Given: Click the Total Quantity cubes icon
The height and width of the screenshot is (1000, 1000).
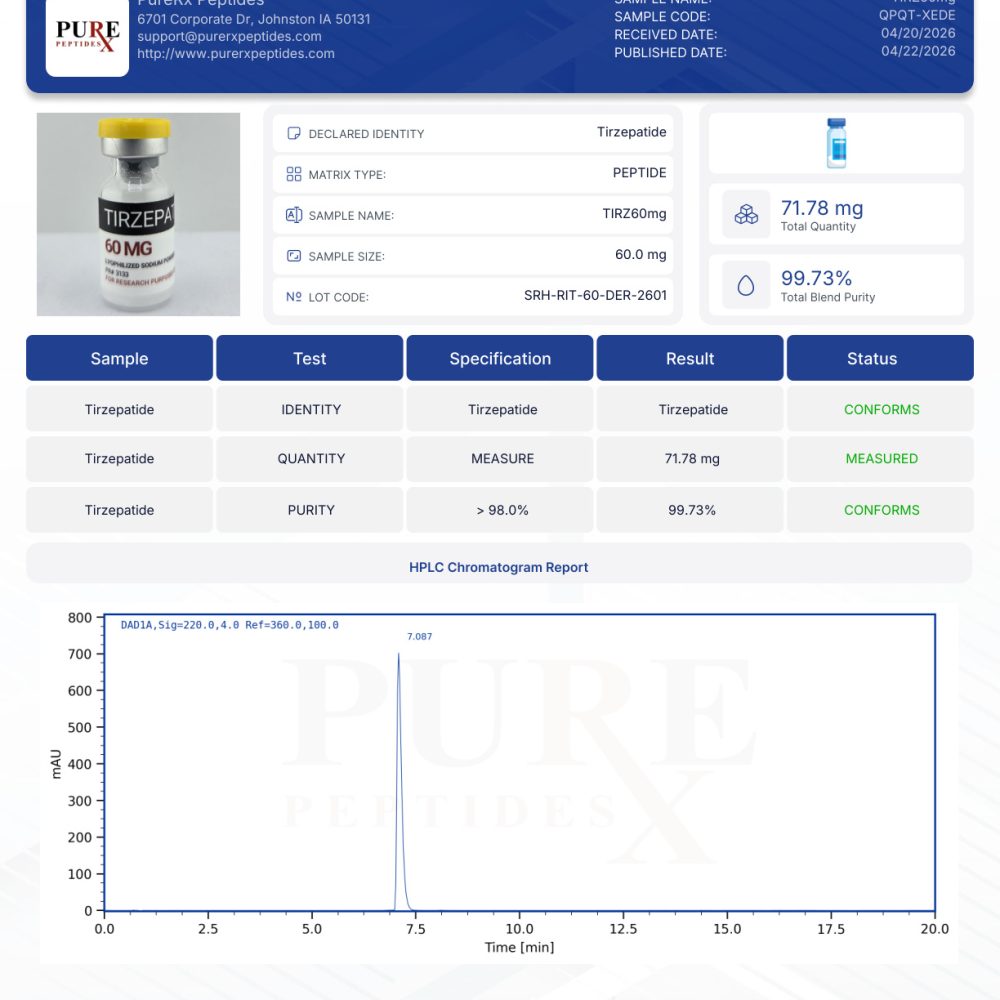Looking at the screenshot, I should (746, 214).
